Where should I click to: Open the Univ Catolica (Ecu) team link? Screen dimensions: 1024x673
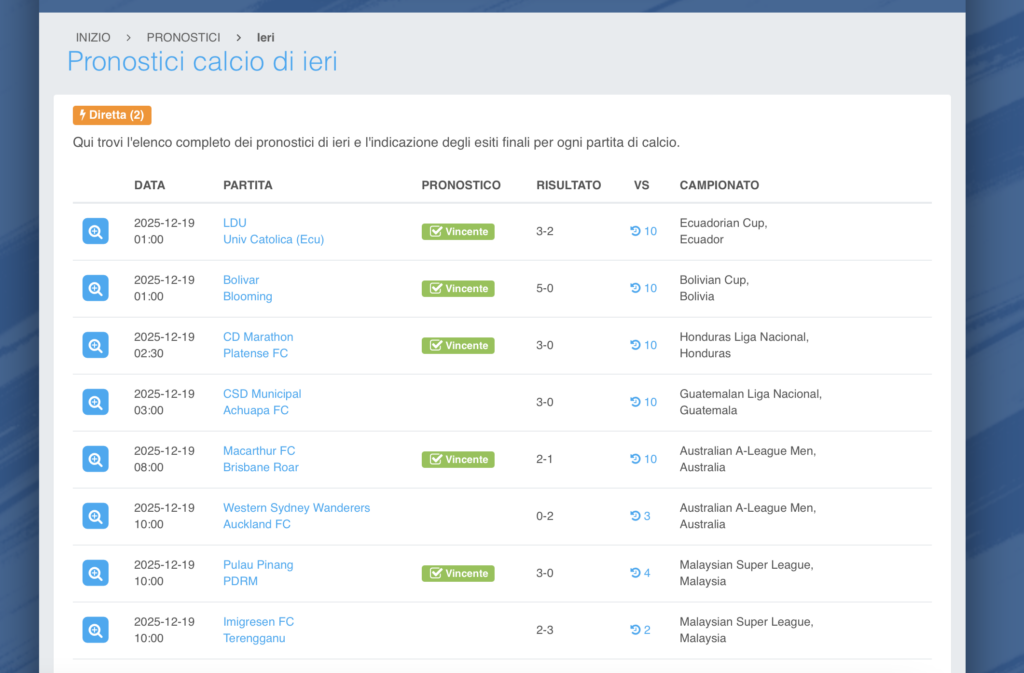[273, 240]
